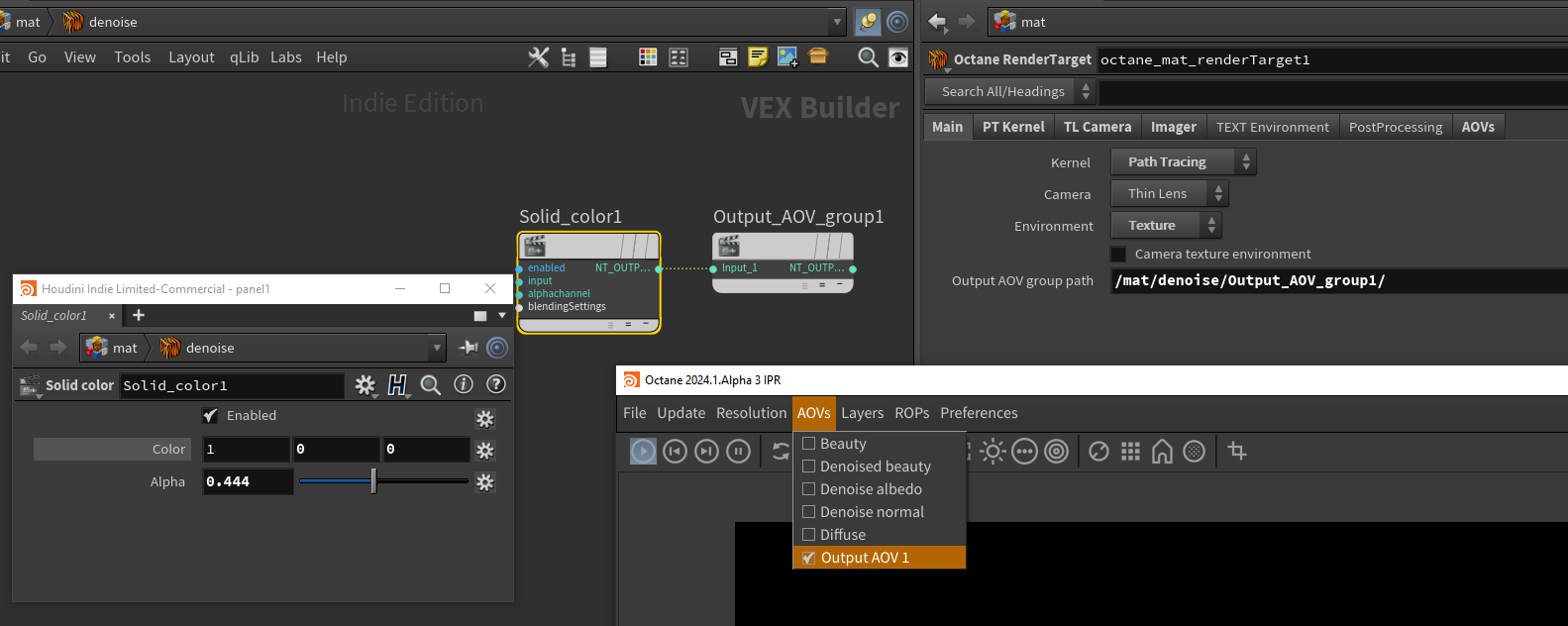Screen dimensions: 1568x626
Task: Click the IPR concentric circles focus icon
Action: point(1057,452)
